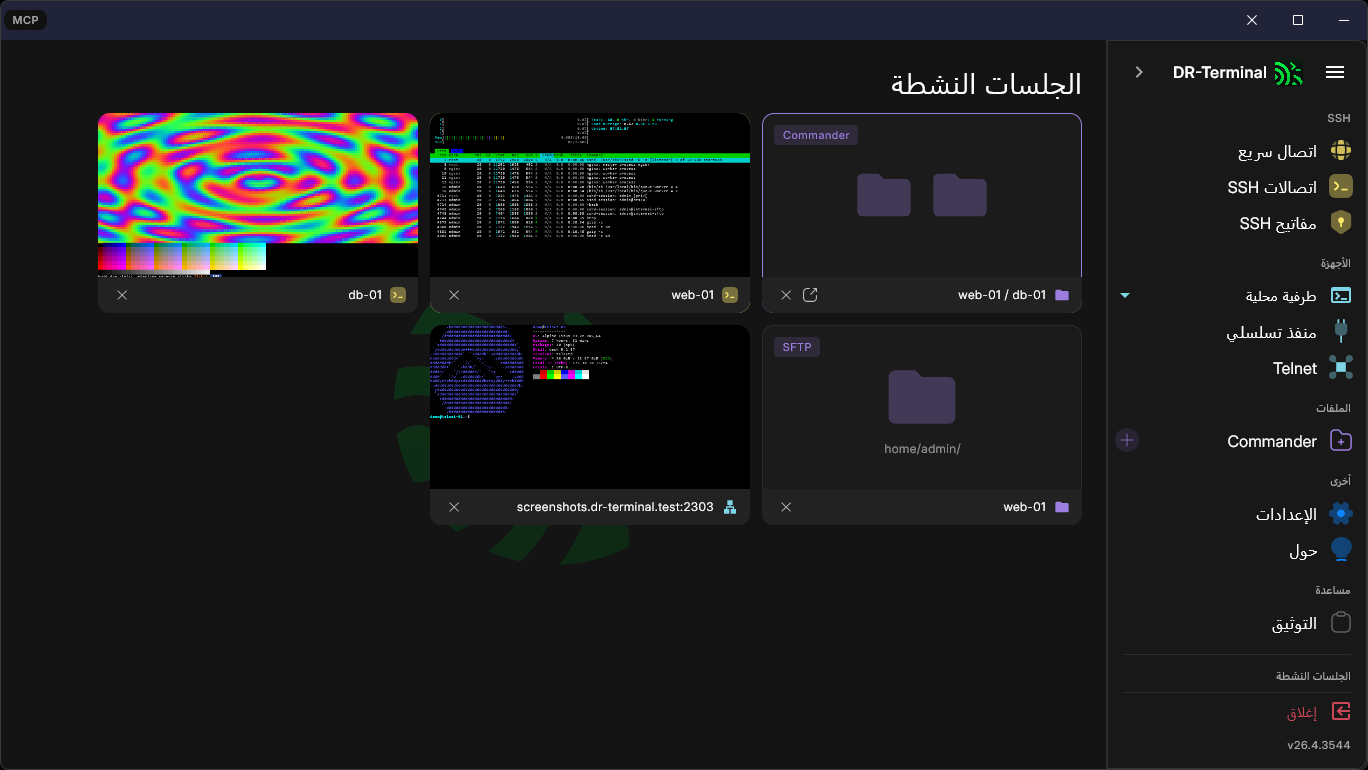Open the SFTP home/admin/ session preview

[922, 407]
